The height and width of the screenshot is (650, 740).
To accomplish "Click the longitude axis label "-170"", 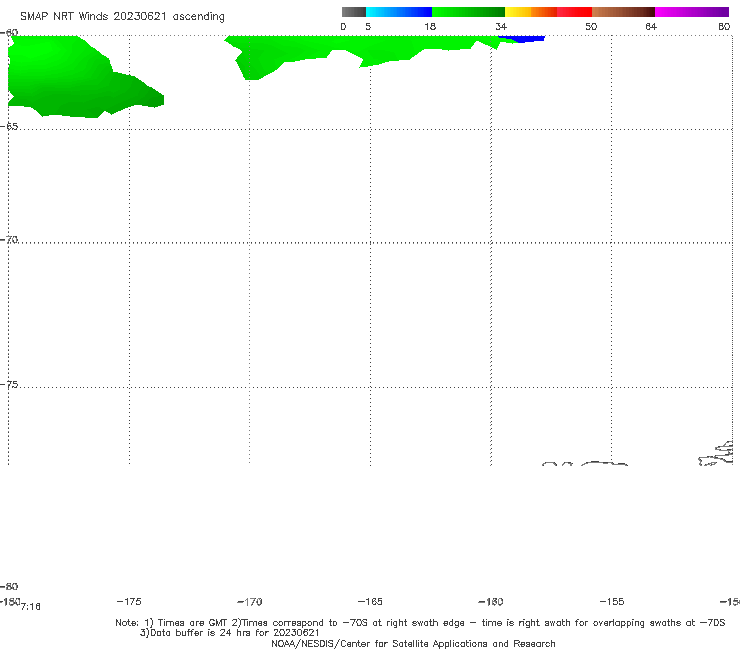I will (250, 602).
